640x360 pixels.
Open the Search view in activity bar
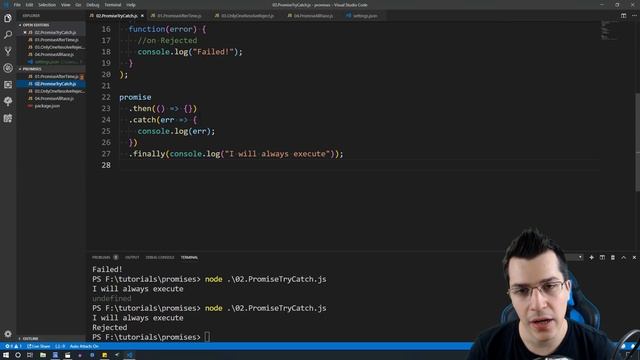pos(8,35)
